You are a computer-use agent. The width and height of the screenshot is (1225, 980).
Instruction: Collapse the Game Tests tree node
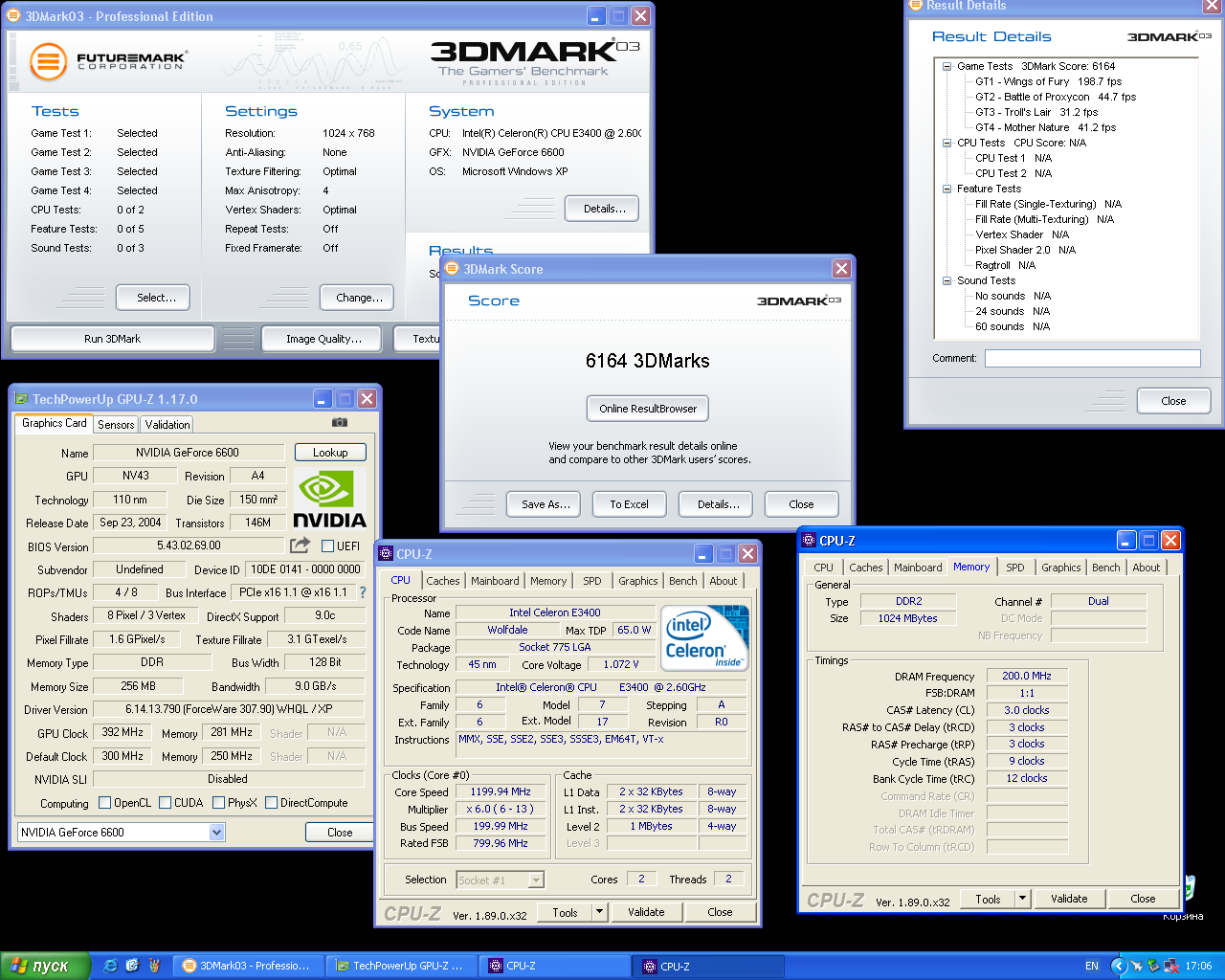(x=947, y=66)
